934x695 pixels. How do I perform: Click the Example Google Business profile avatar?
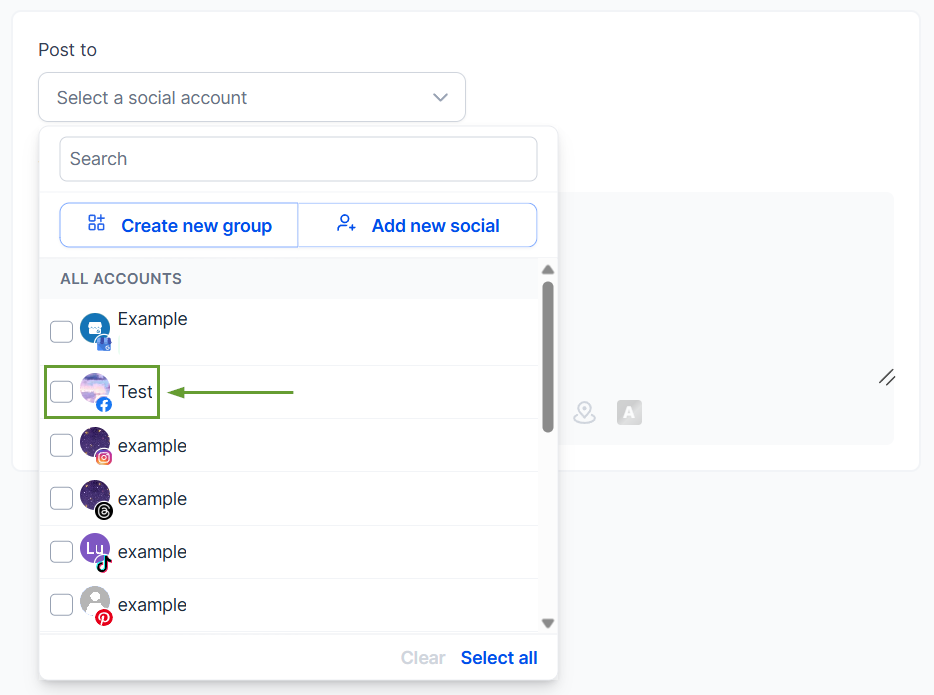95,330
